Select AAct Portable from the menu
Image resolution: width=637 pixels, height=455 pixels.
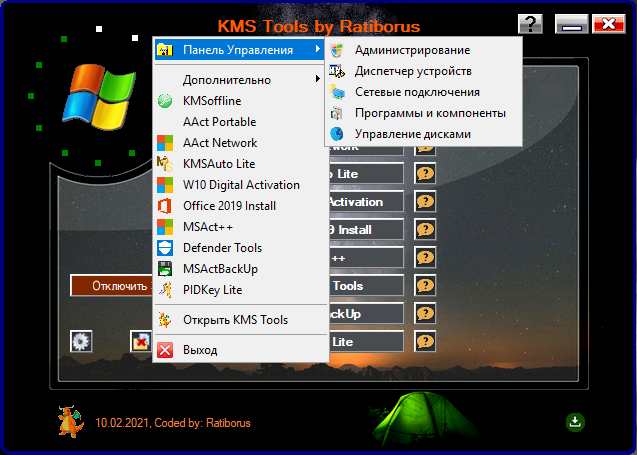pyautogui.click(x=219, y=122)
